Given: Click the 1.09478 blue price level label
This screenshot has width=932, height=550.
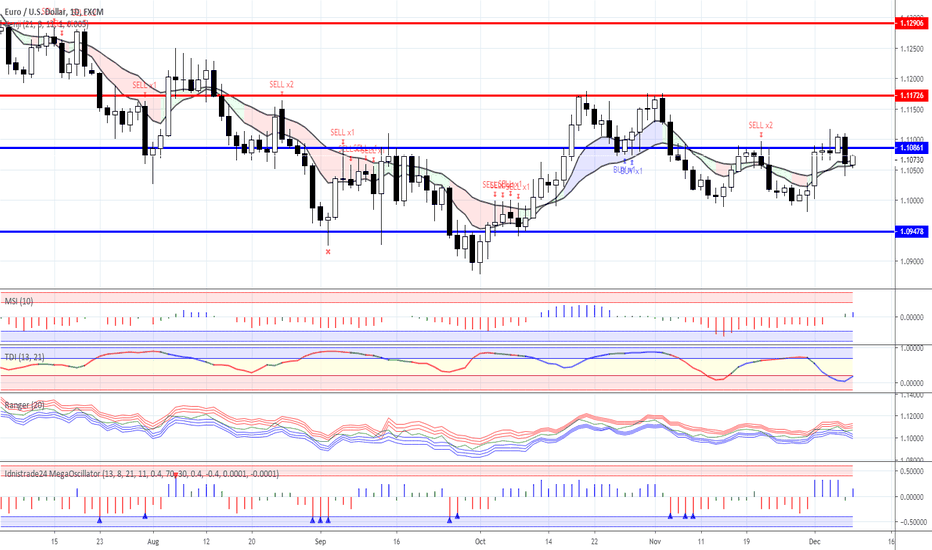Looking at the screenshot, I should point(910,232).
